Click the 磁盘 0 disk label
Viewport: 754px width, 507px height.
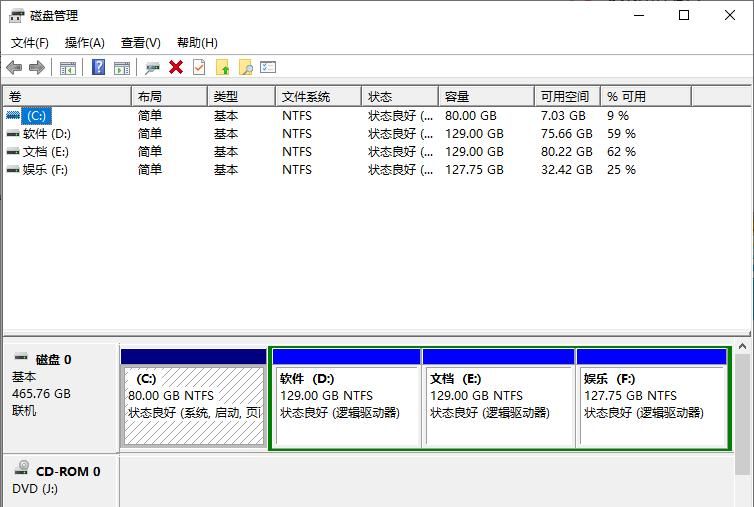point(53,360)
